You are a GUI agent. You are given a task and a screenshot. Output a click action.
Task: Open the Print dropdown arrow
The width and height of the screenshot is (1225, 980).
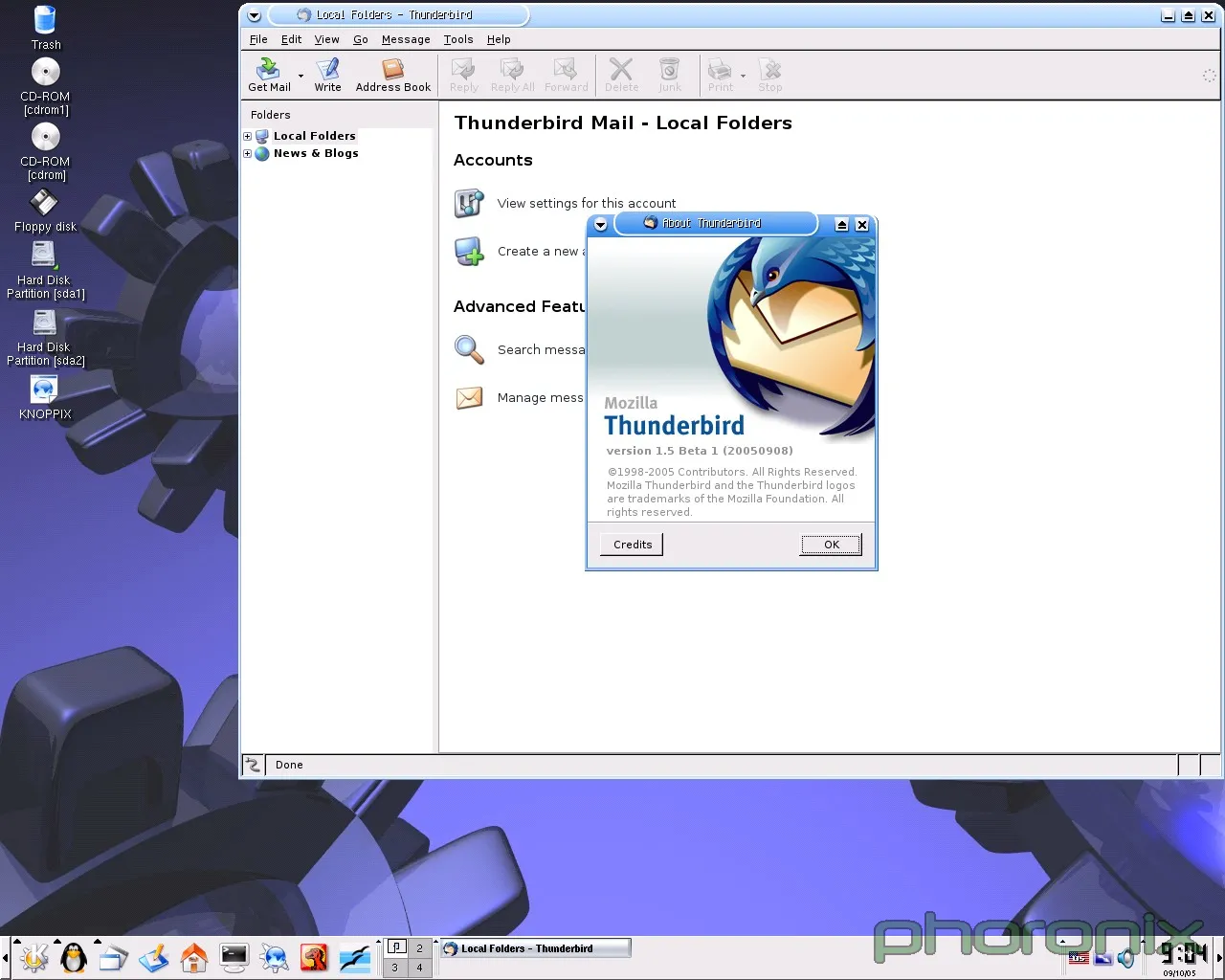743,76
